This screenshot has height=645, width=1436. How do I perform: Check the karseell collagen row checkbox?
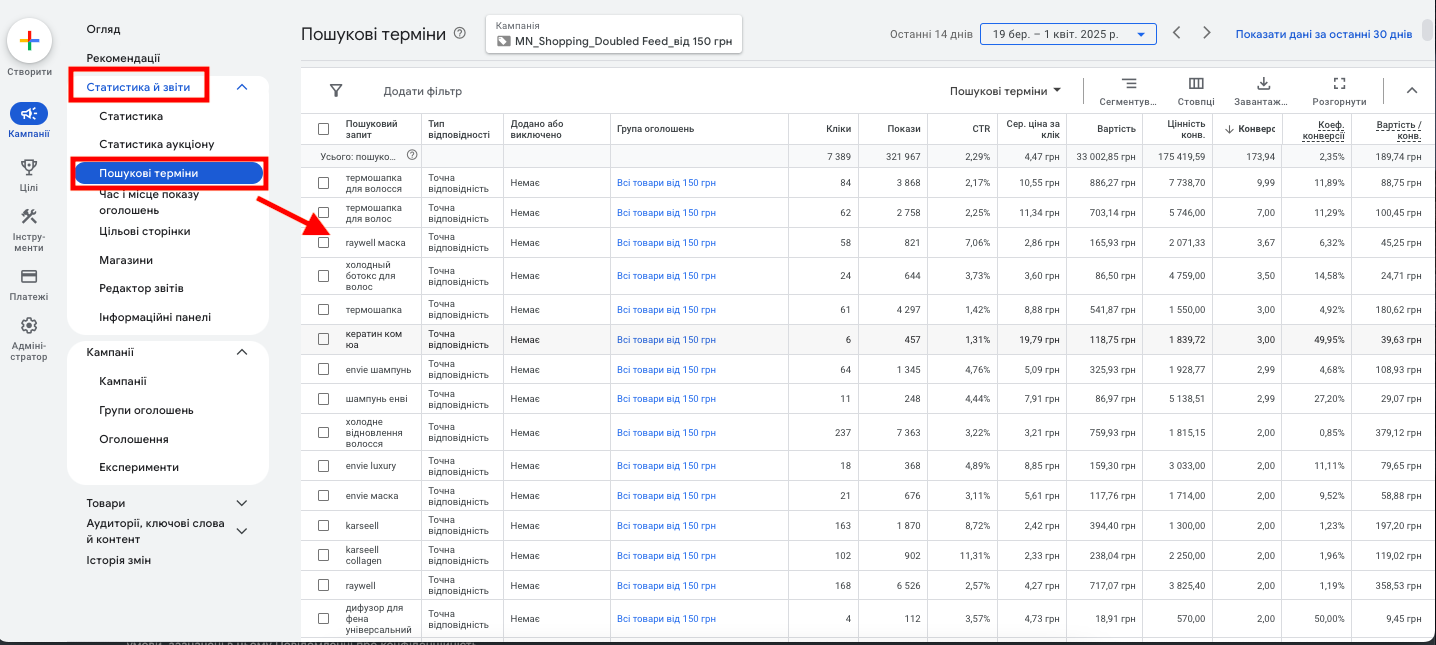323,555
